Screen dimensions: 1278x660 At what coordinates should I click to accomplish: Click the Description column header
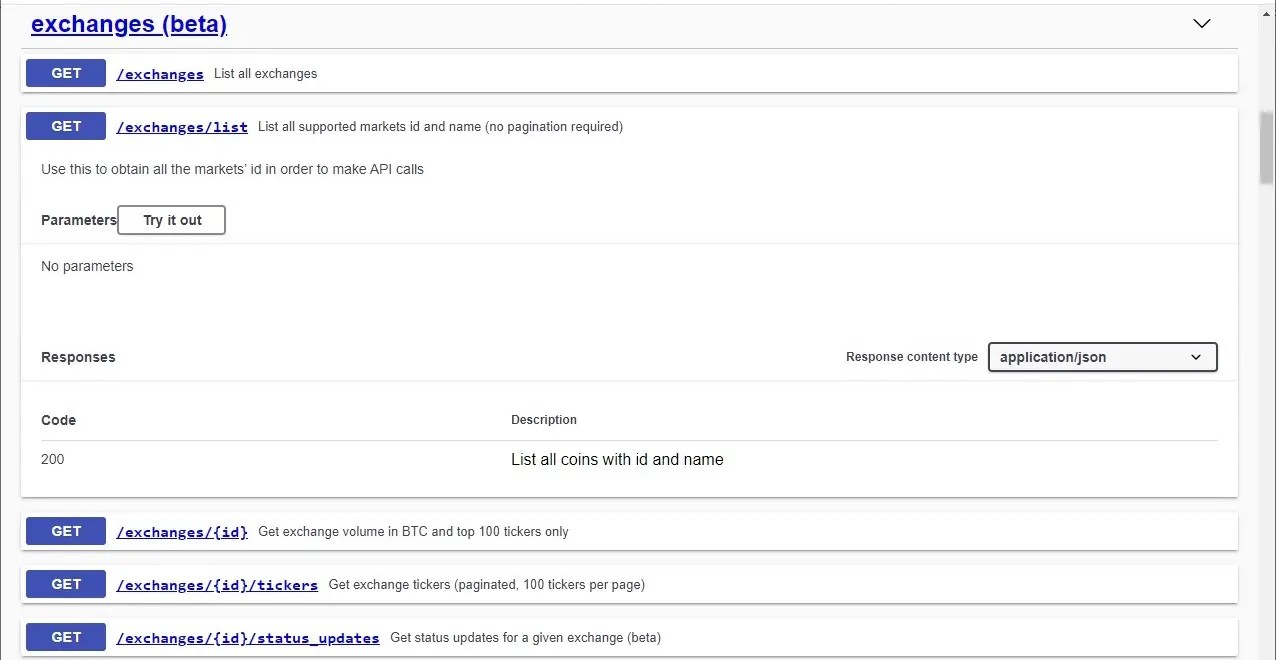[544, 420]
